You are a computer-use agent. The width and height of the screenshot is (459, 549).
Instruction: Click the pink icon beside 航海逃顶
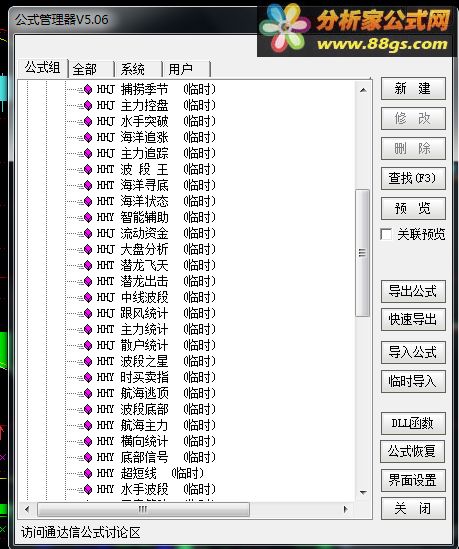(x=88, y=394)
